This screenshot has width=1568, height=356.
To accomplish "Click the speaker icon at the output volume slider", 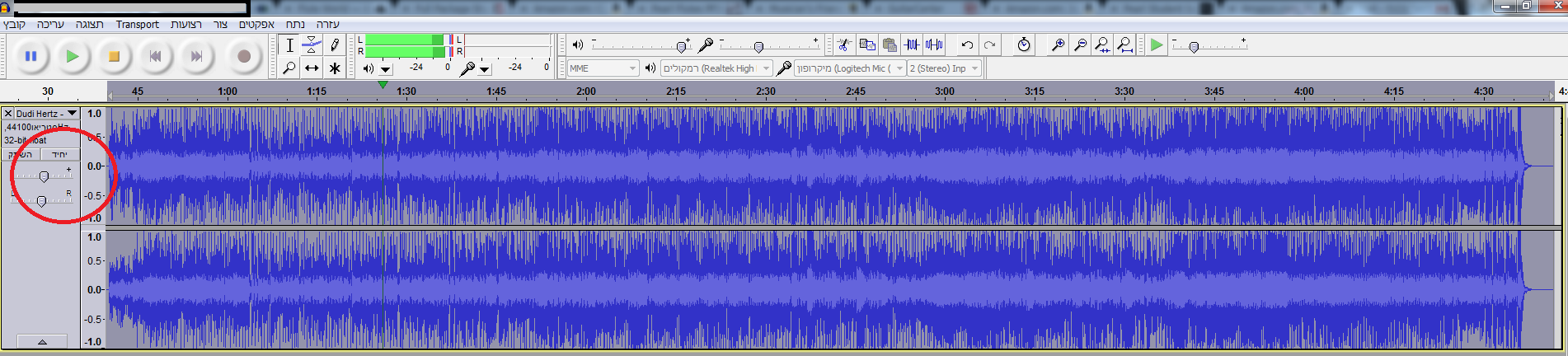I will click(x=577, y=44).
